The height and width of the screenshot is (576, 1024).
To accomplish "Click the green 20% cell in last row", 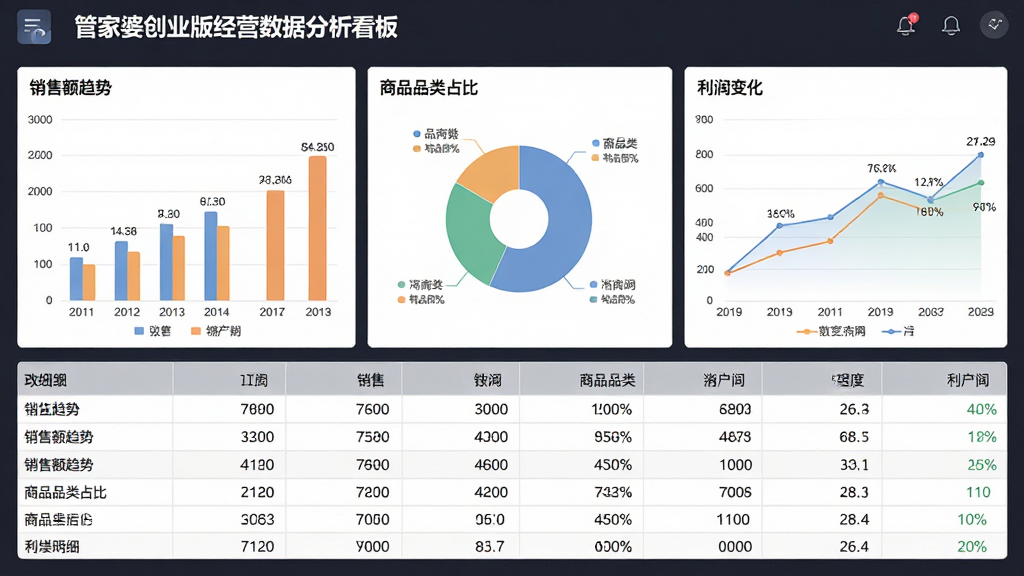I will (972, 547).
